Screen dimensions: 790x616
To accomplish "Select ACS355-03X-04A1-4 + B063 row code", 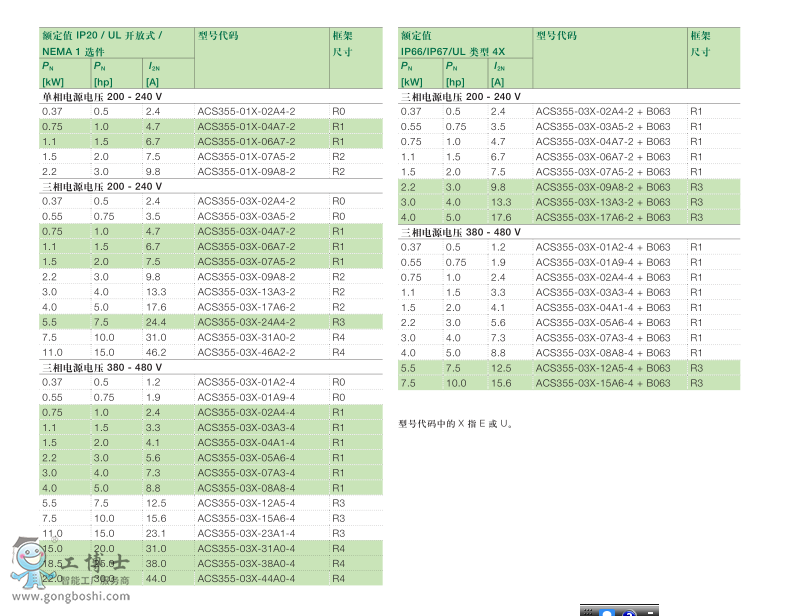I will 603,308.
